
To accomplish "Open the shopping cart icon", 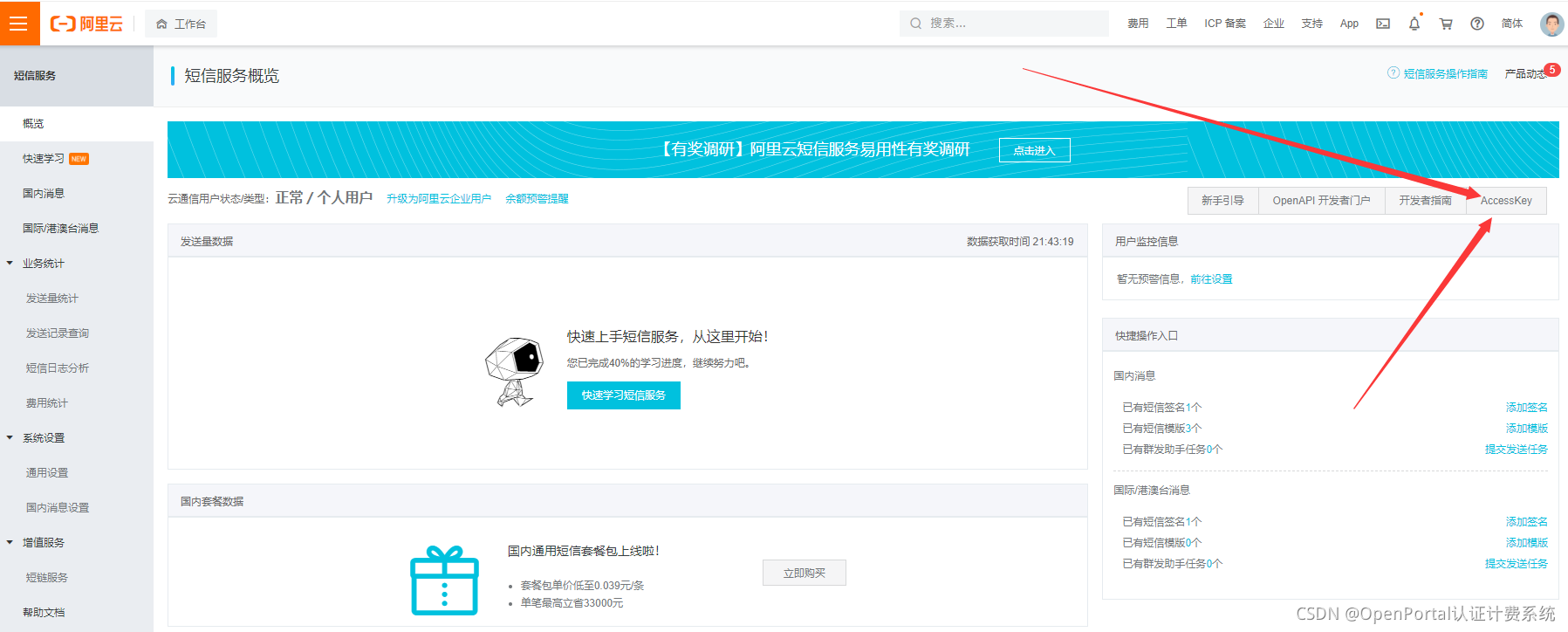I will 1446,24.
